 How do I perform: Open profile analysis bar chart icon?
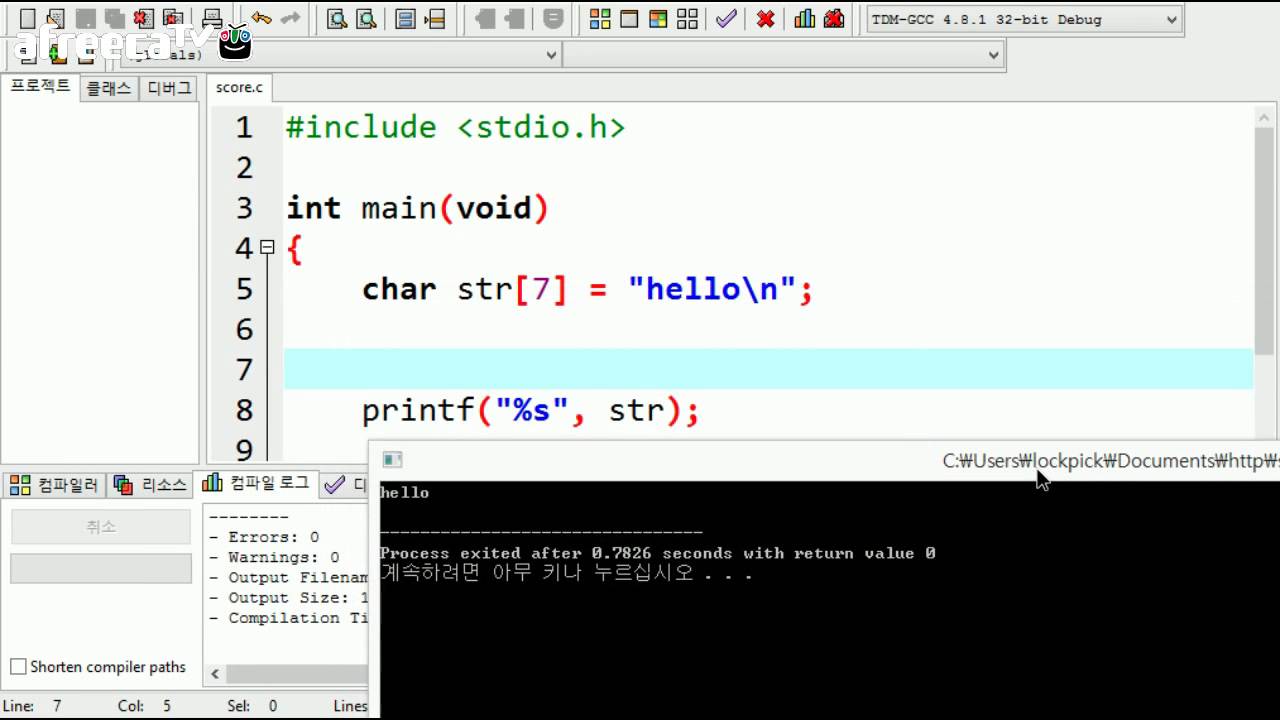[805, 18]
